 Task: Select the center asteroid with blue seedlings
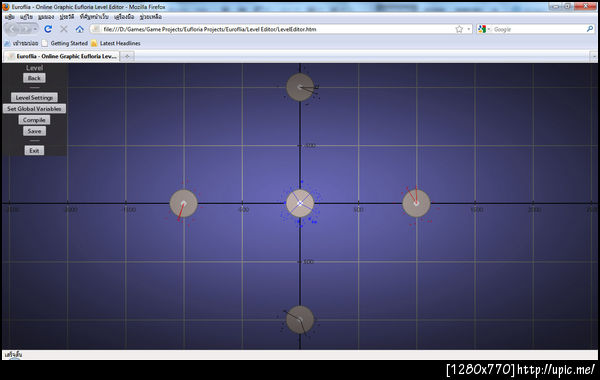[300, 203]
